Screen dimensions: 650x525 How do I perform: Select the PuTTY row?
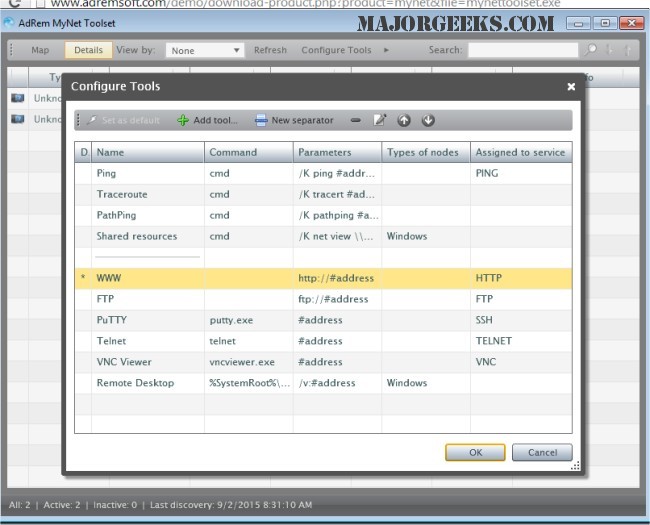(x=323, y=320)
